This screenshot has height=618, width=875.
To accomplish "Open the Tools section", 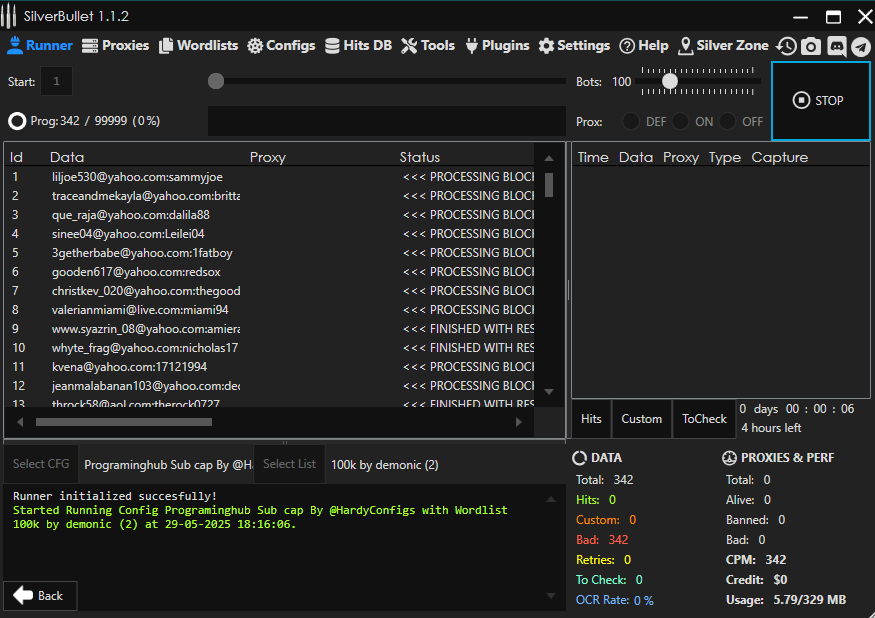I will coord(428,45).
